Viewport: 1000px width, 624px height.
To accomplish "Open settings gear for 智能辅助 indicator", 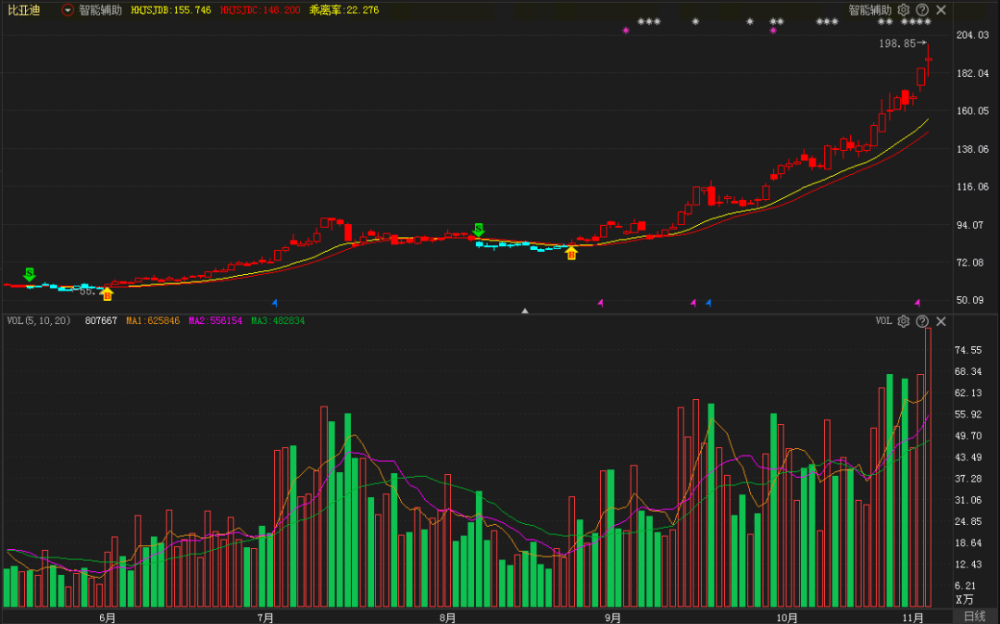I will [903, 10].
